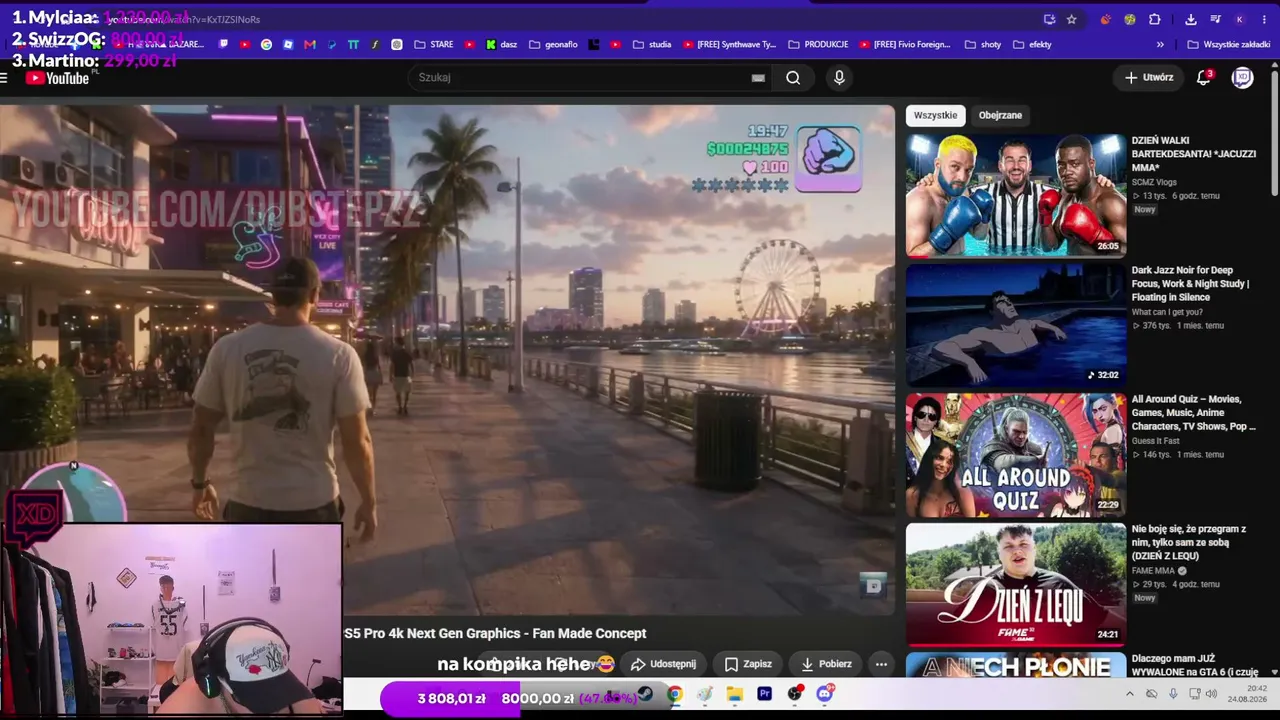Open the Gmail bookmark icon
This screenshot has width=1280, height=720.
[310, 44]
